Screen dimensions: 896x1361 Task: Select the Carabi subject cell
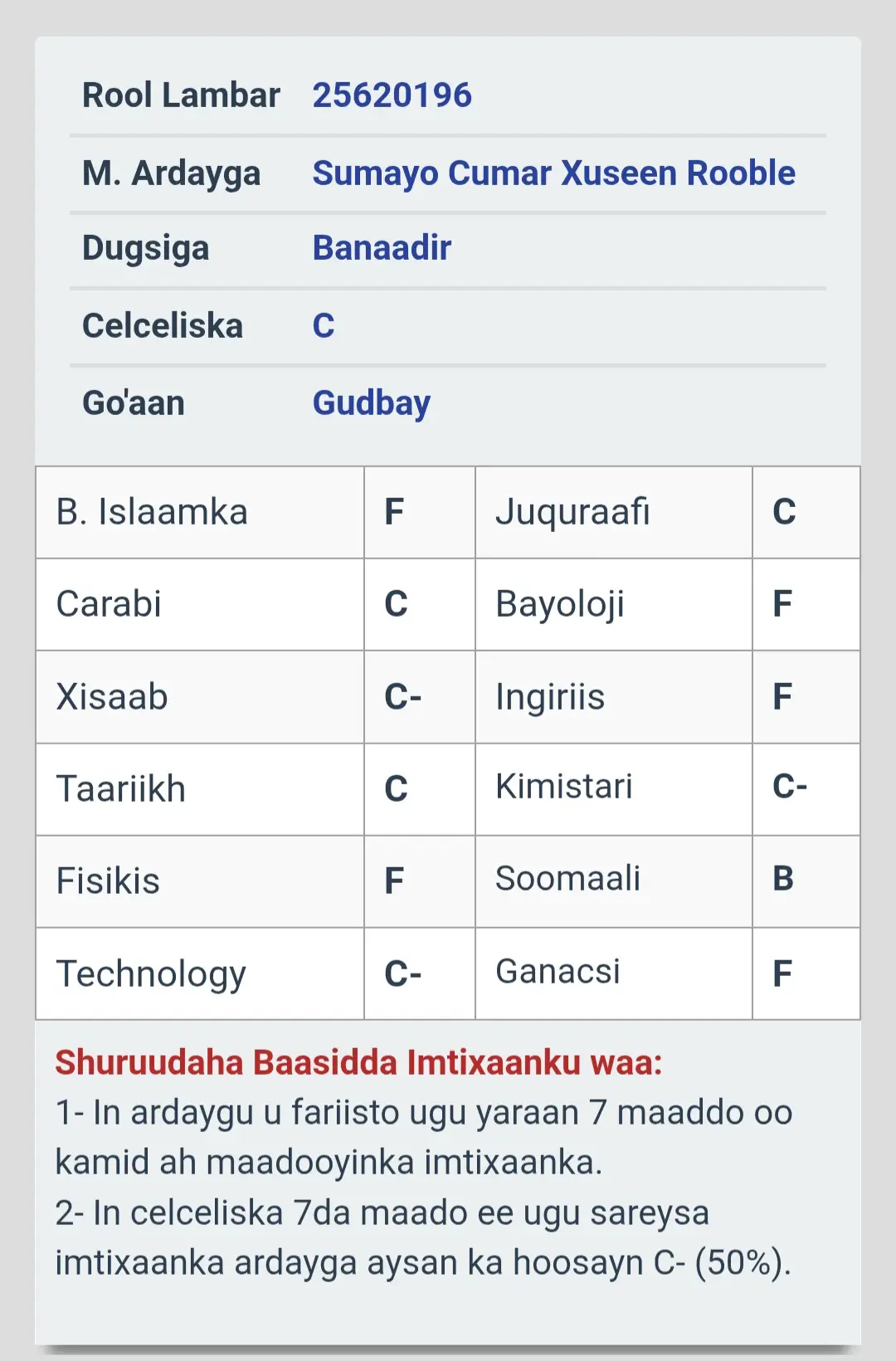coord(200,604)
